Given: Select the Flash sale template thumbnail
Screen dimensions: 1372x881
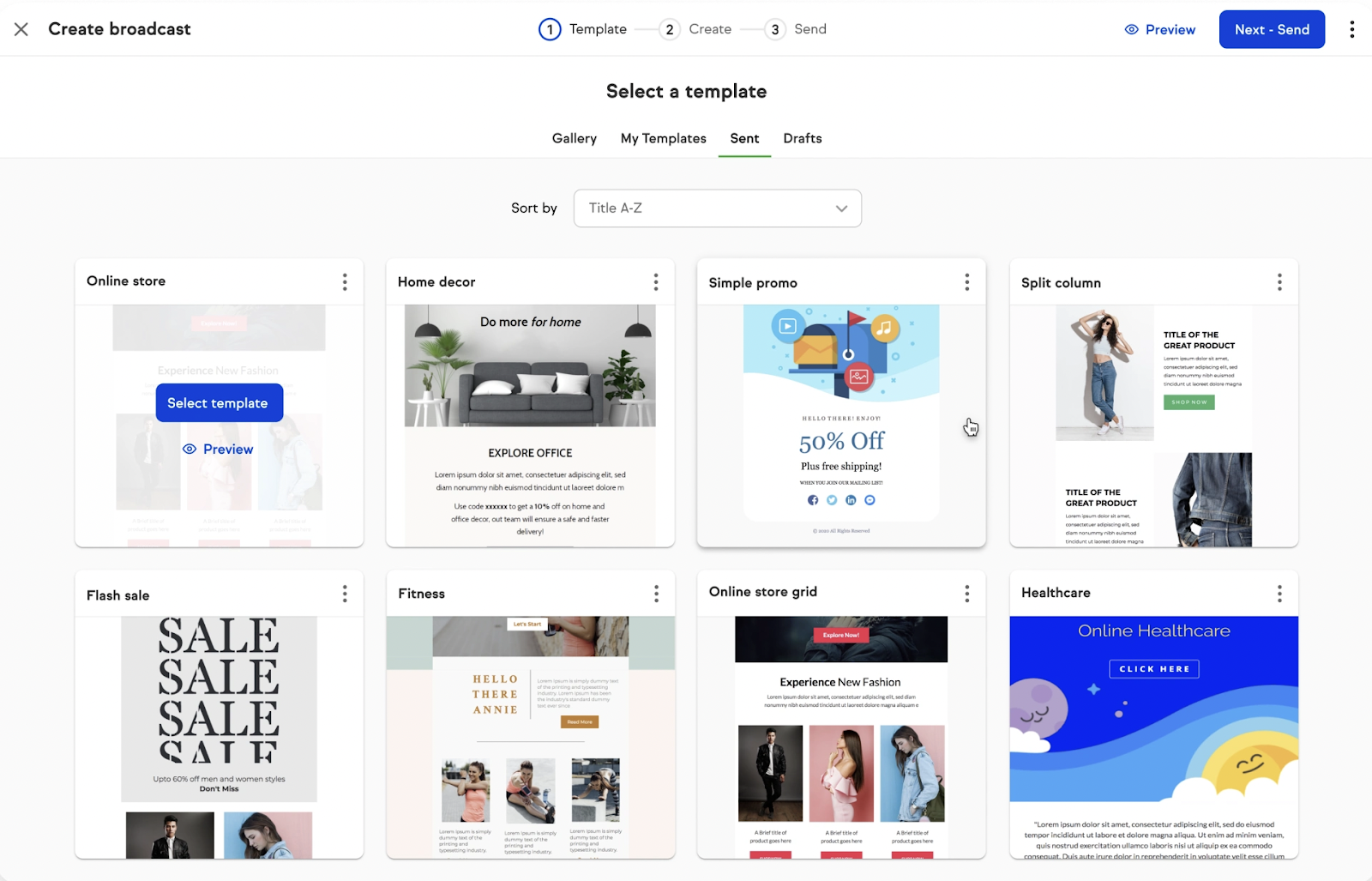Looking at the screenshot, I should [219, 737].
